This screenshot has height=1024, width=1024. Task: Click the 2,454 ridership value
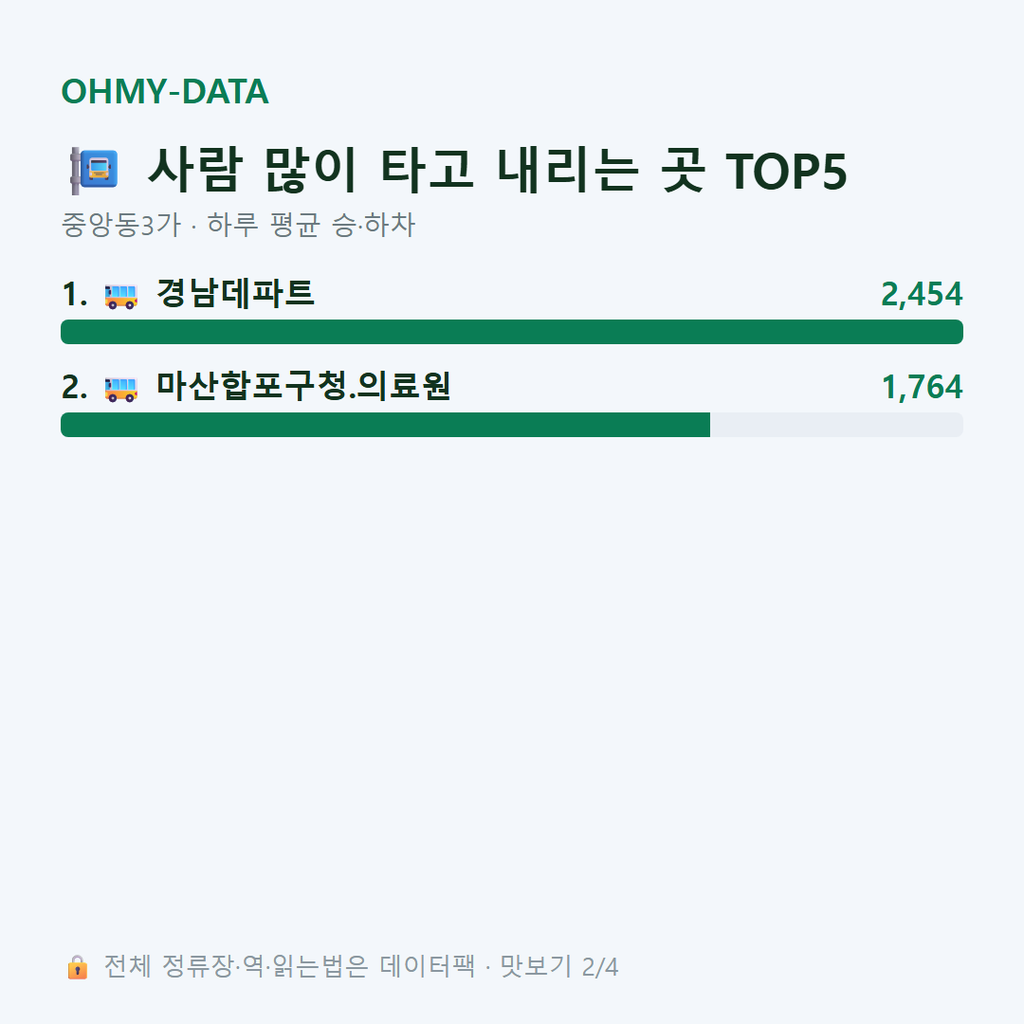click(x=921, y=294)
